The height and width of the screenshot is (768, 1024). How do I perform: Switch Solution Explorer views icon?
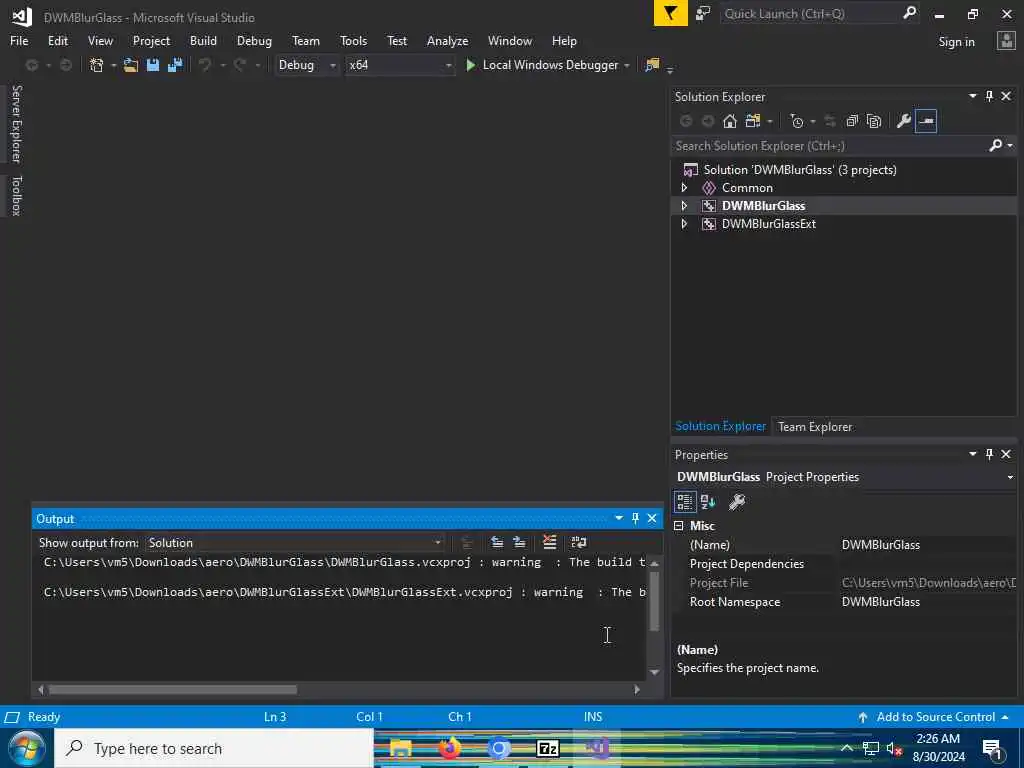tap(753, 121)
